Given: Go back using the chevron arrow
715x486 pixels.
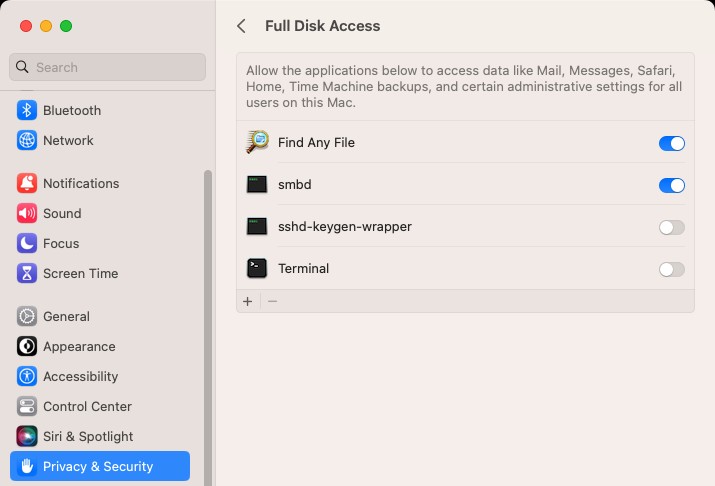Looking at the screenshot, I should tap(241, 26).
